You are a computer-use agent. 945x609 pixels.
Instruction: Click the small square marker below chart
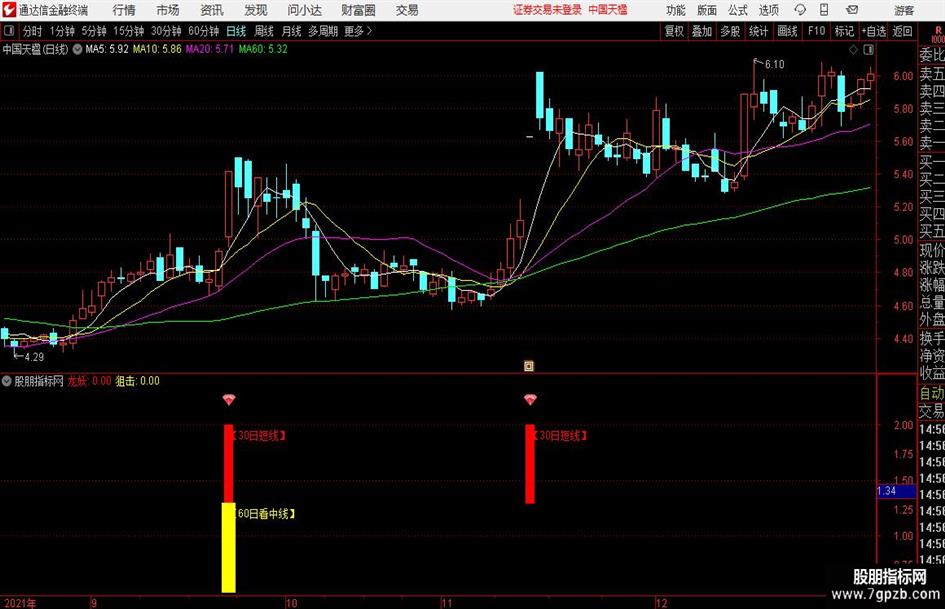coord(529,365)
